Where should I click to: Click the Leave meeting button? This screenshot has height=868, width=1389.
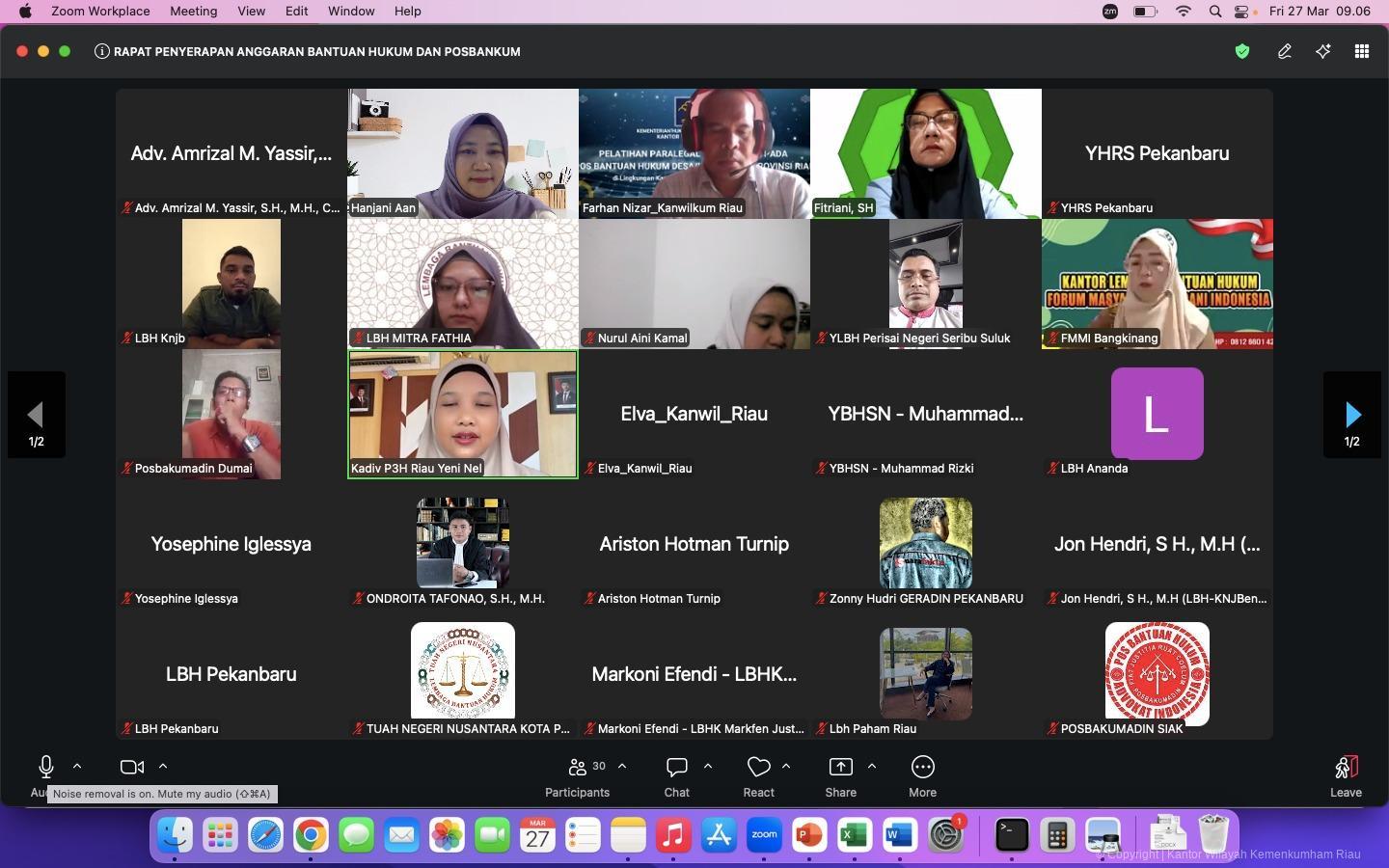pyautogui.click(x=1346, y=774)
